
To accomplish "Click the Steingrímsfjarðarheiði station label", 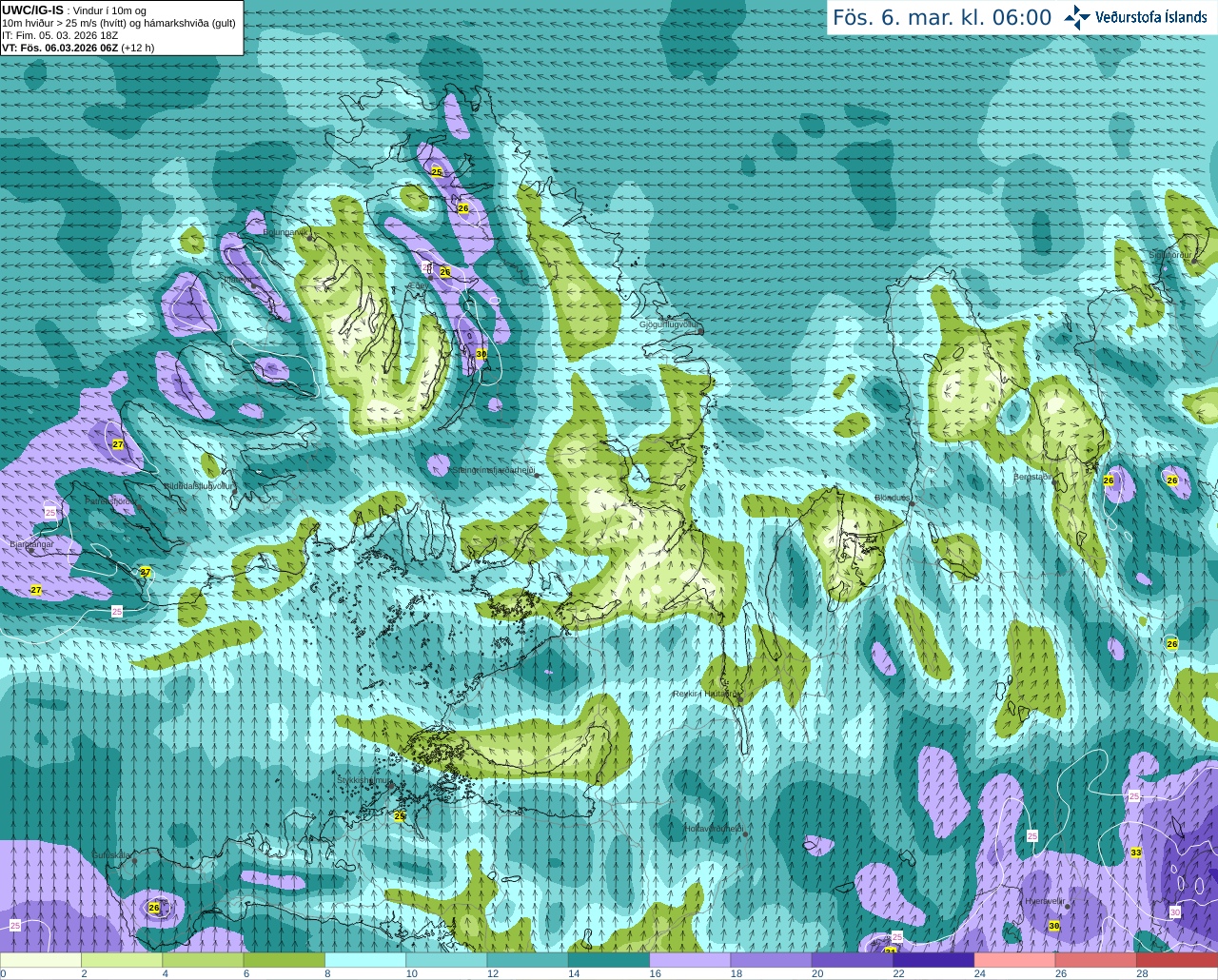I will click(x=492, y=470).
